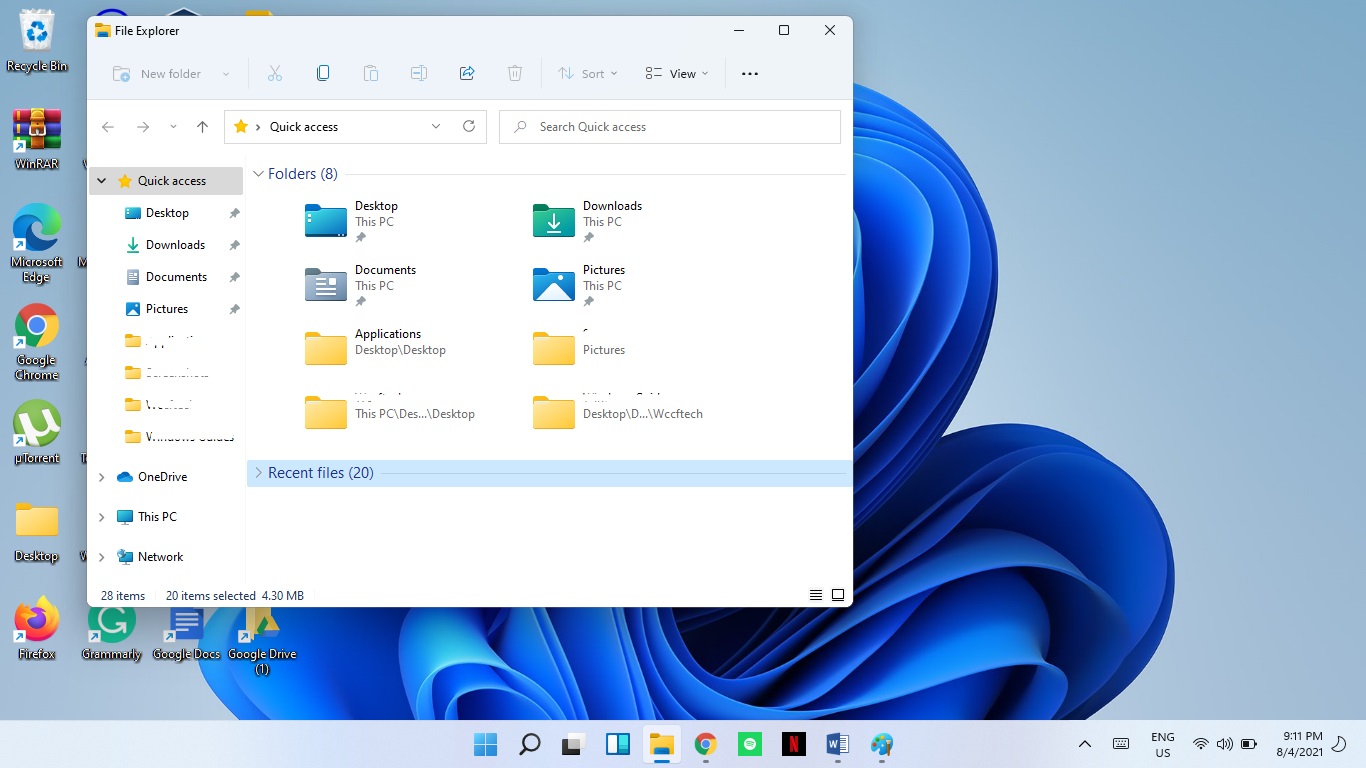Click the Delete trash icon
The height and width of the screenshot is (768, 1366).
click(x=514, y=73)
